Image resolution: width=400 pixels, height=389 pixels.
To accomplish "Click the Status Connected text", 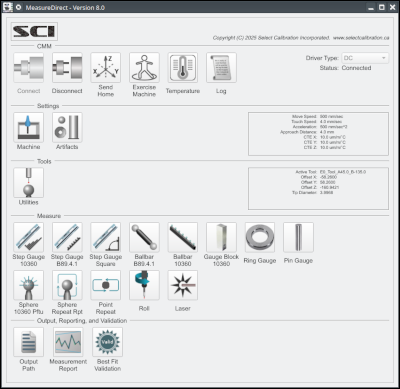I will click(356, 68).
